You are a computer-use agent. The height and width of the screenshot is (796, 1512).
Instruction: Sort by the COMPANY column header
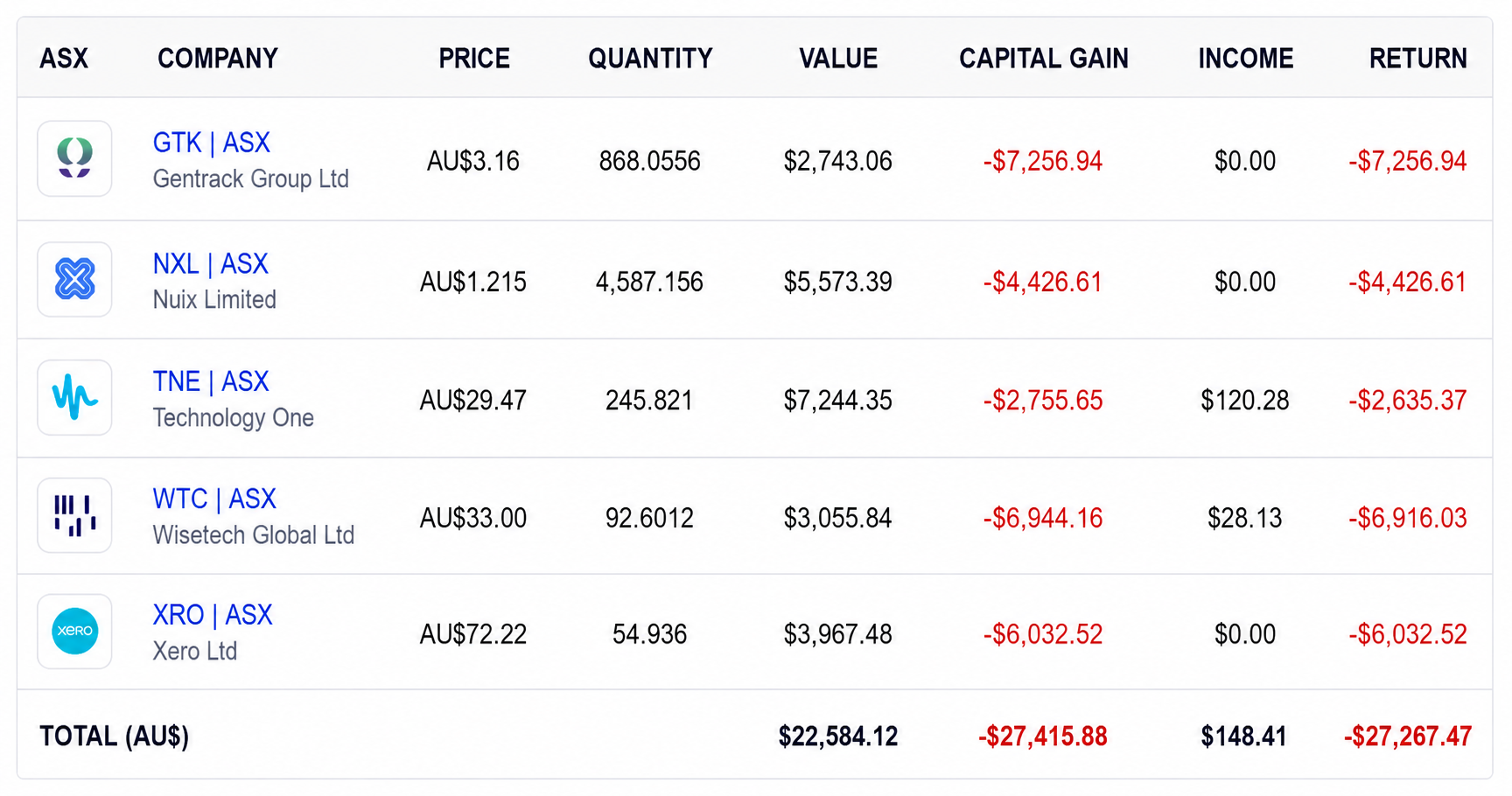[x=218, y=59]
